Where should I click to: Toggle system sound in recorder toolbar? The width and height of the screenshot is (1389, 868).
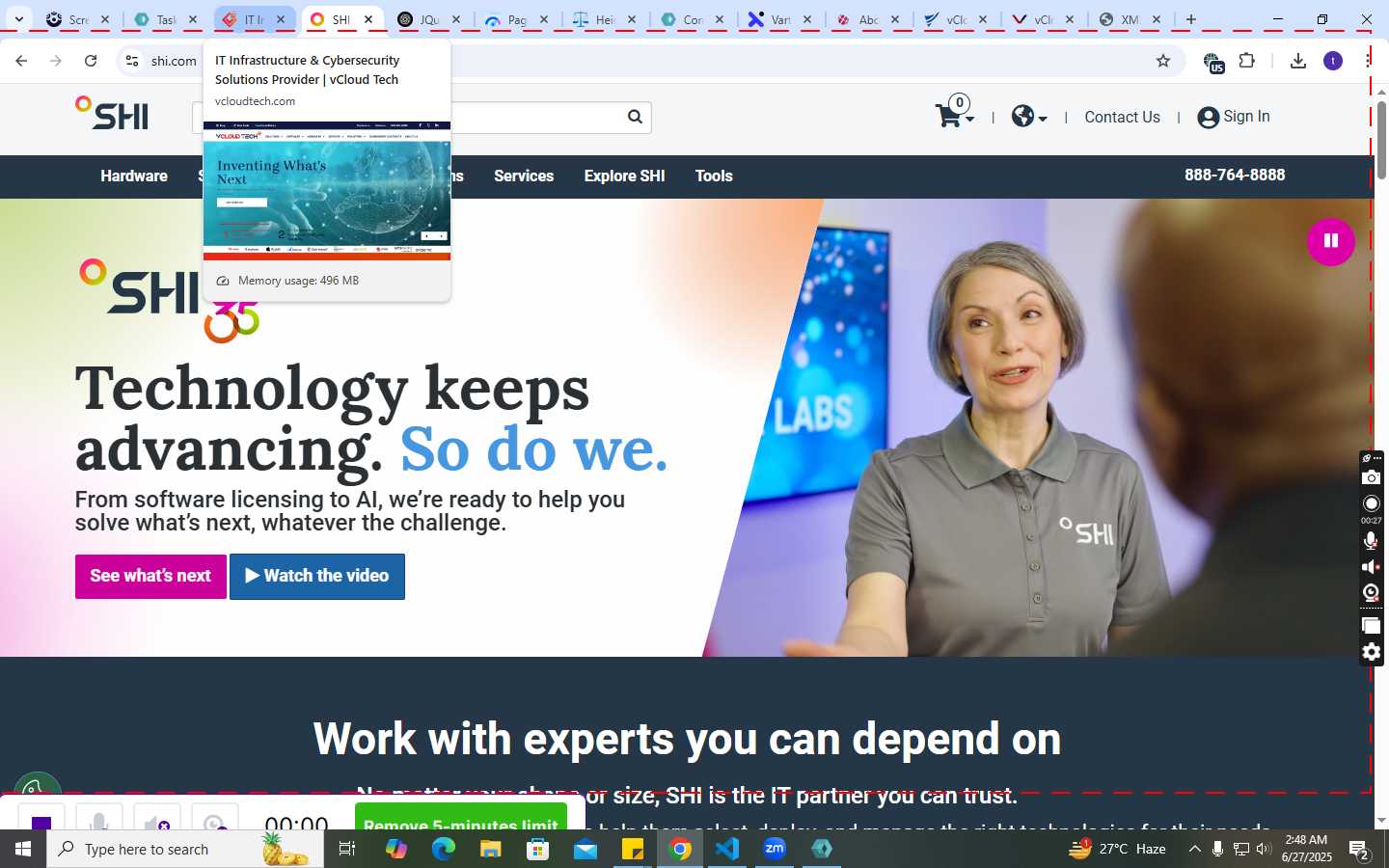tap(1371, 566)
